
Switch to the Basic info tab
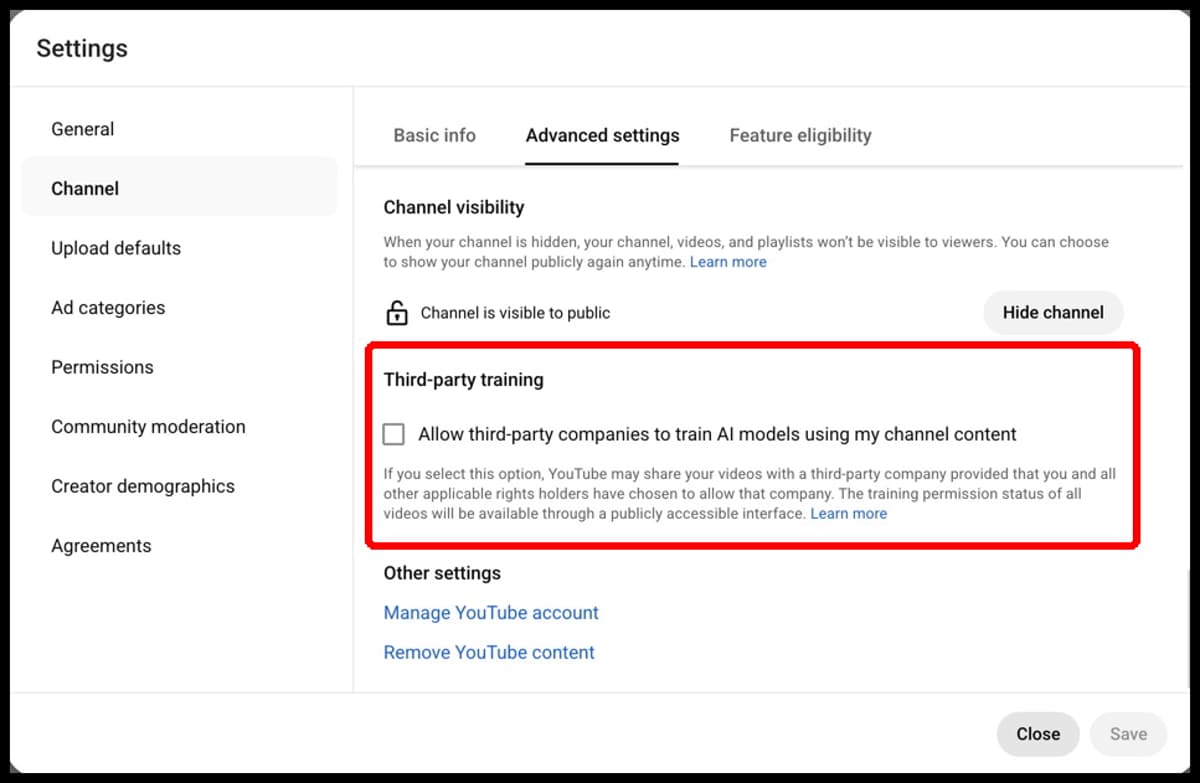click(x=435, y=135)
